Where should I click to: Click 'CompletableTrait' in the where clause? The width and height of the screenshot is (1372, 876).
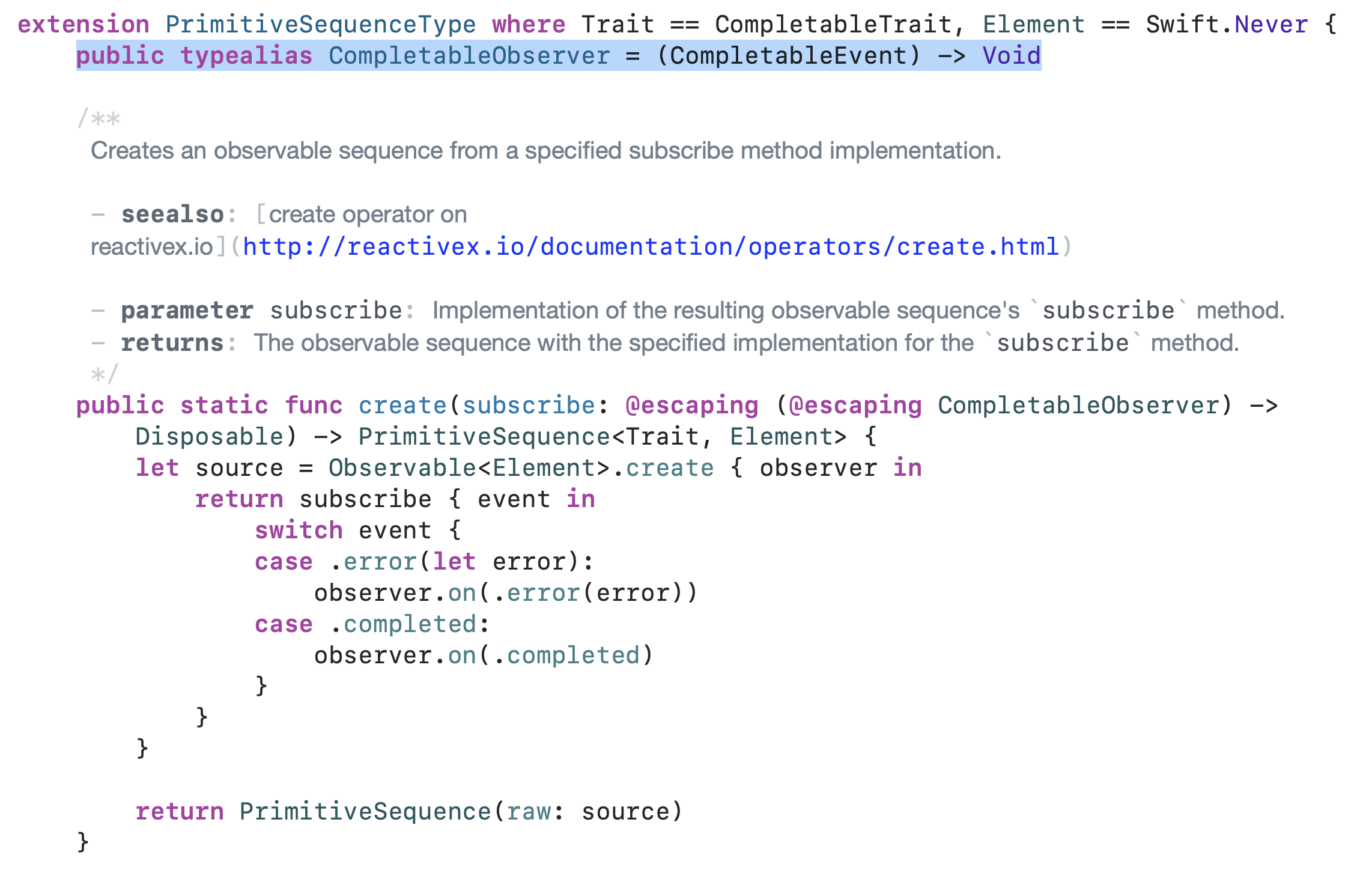click(833, 25)
